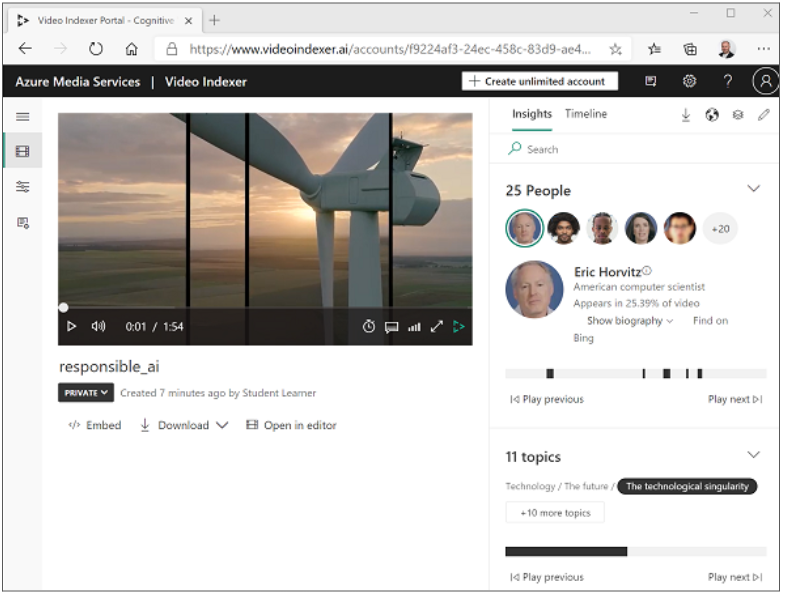Select the first person thumbnail Eric Horvitz

tap(526, 229)
